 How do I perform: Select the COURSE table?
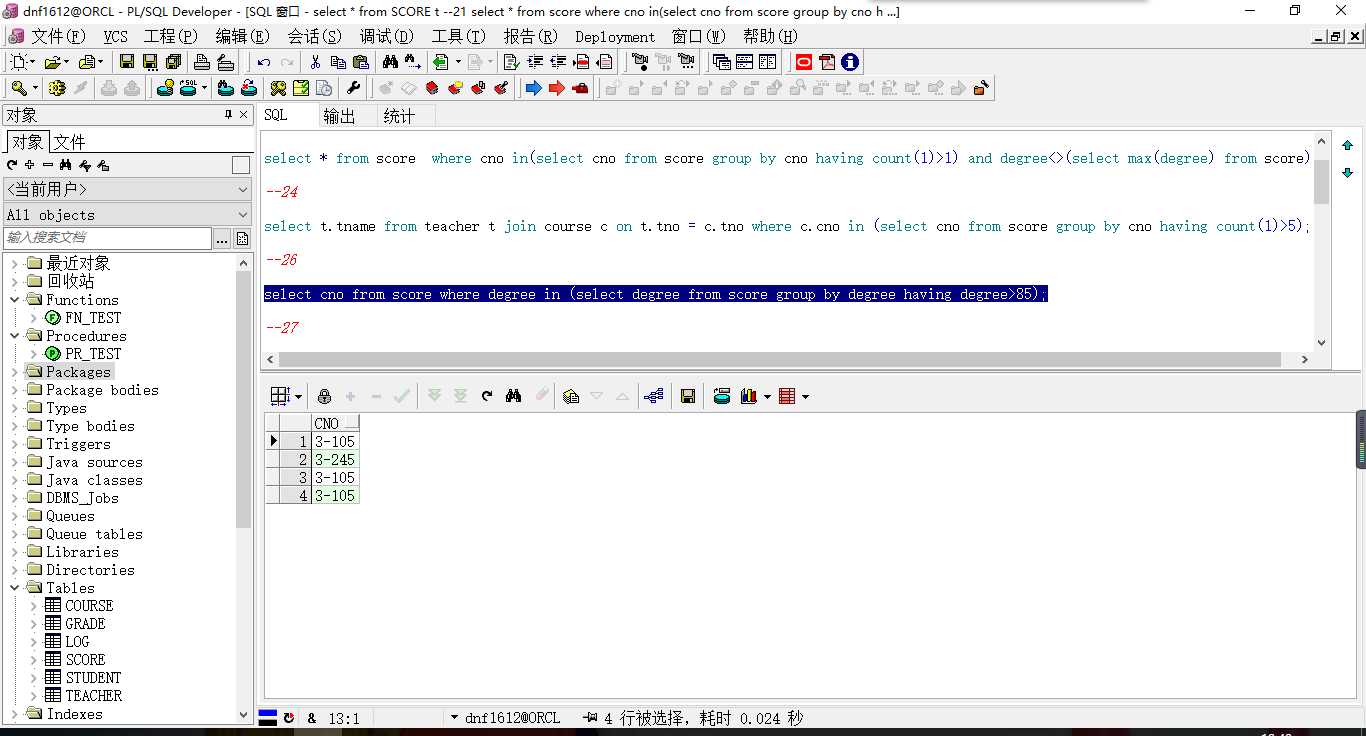click(89, 606)
